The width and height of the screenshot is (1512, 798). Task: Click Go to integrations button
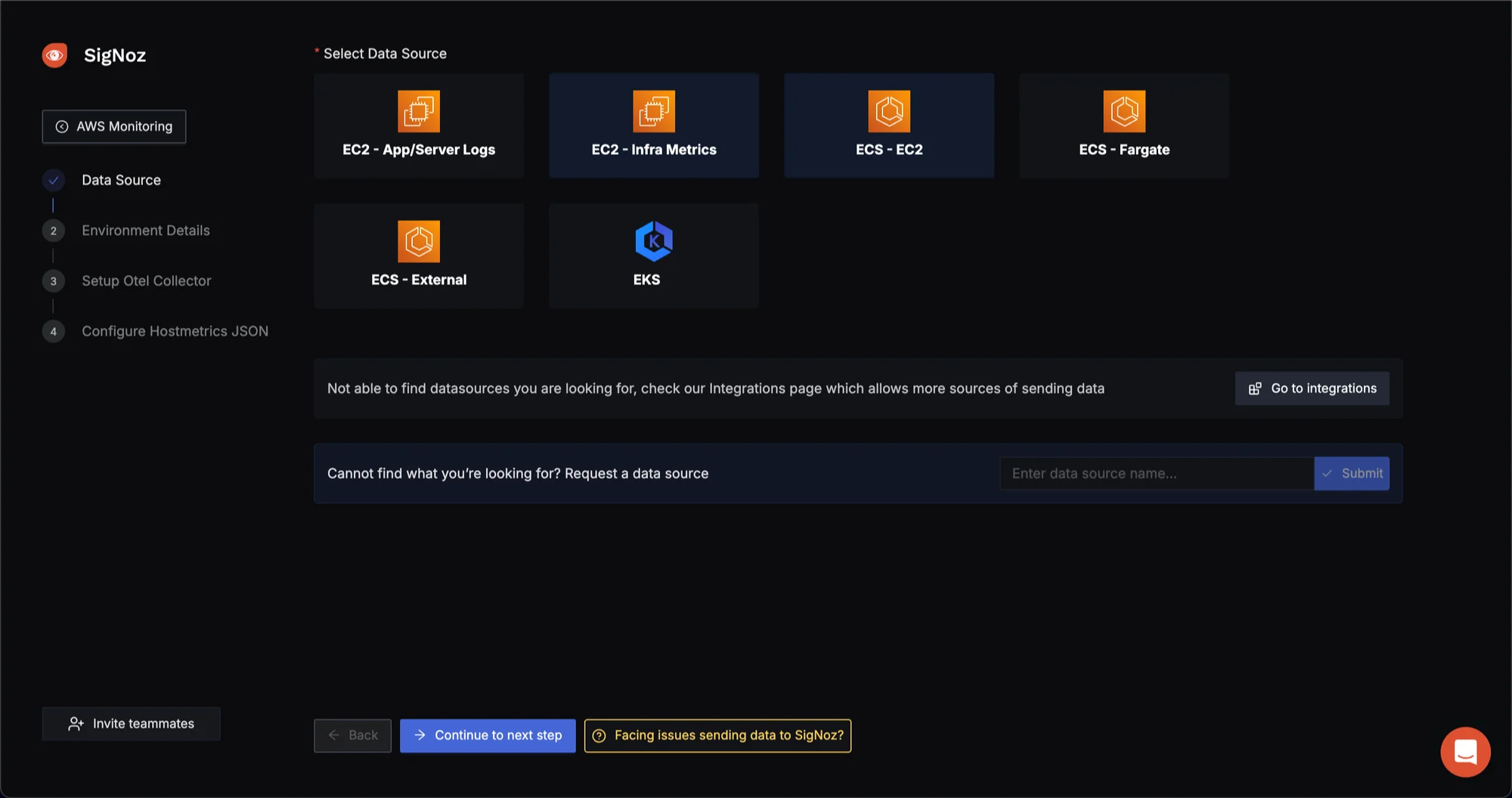click(1312, 388)
